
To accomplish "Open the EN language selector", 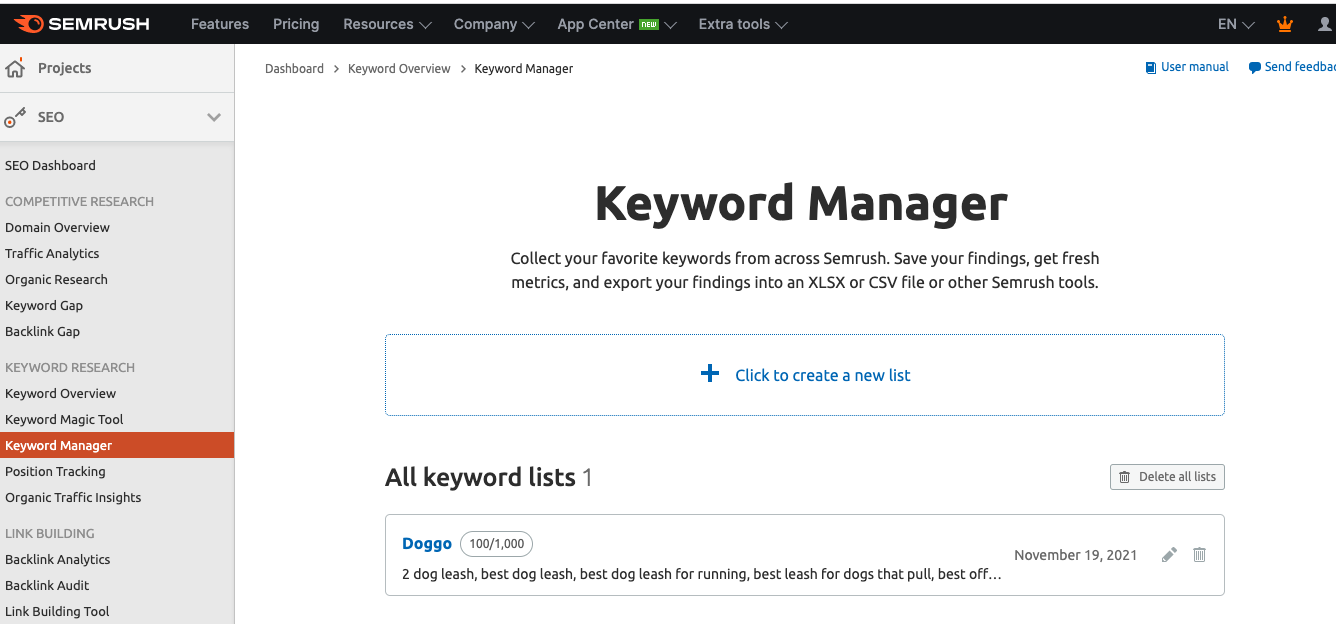I will pyautogui.click(x=1236, y=24).
